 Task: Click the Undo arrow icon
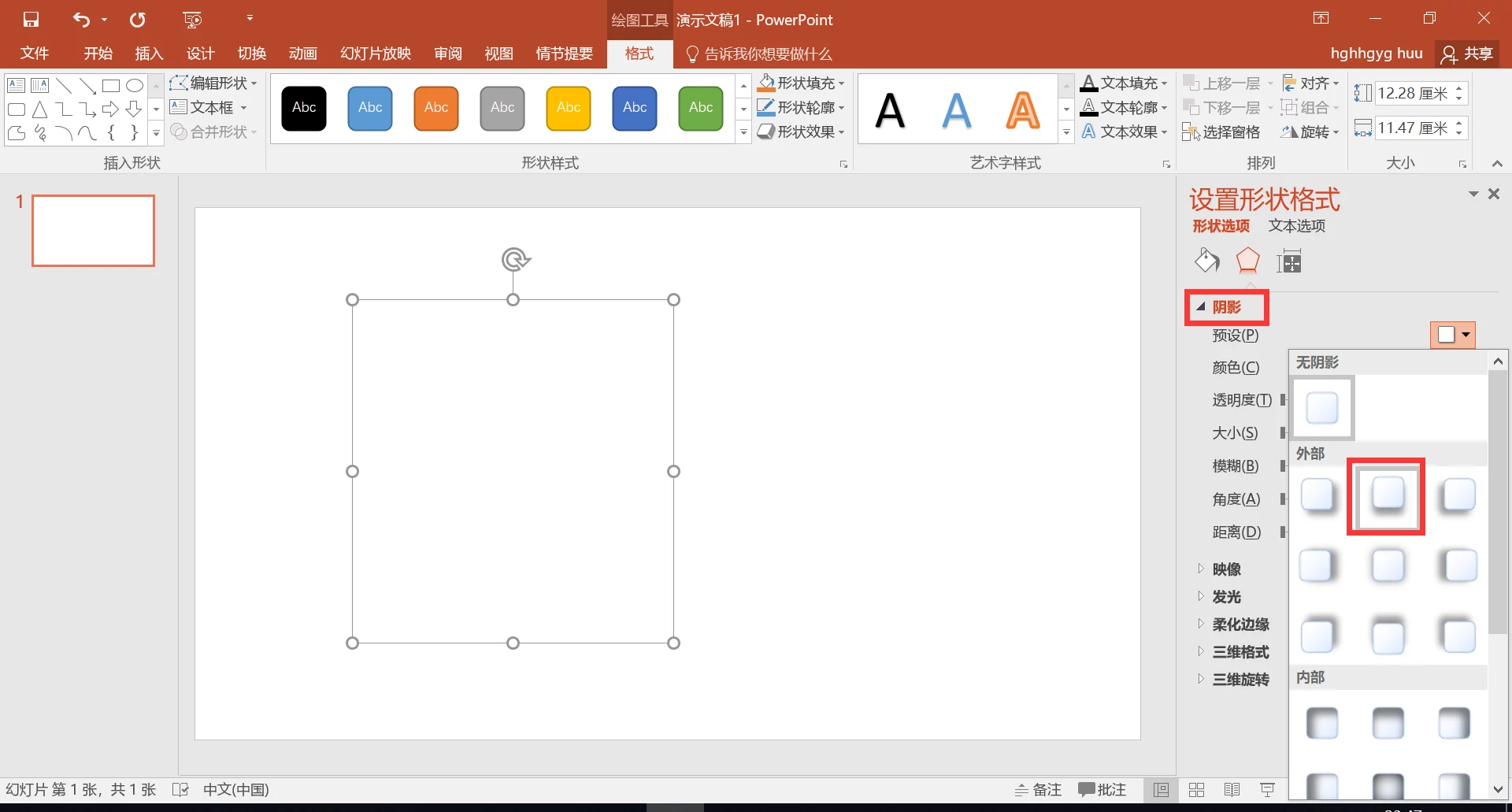(81, 20)
